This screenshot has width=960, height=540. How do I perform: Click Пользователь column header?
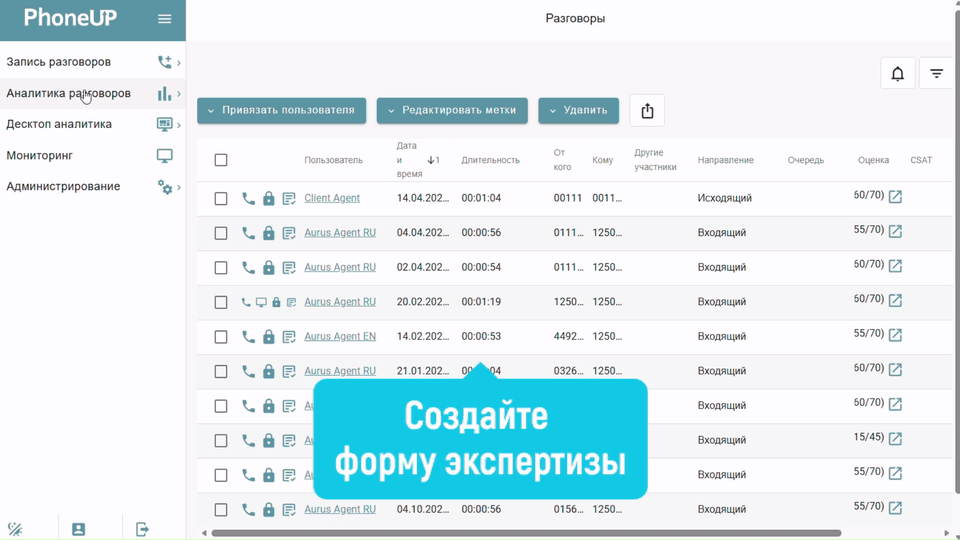tap(333, 160)
